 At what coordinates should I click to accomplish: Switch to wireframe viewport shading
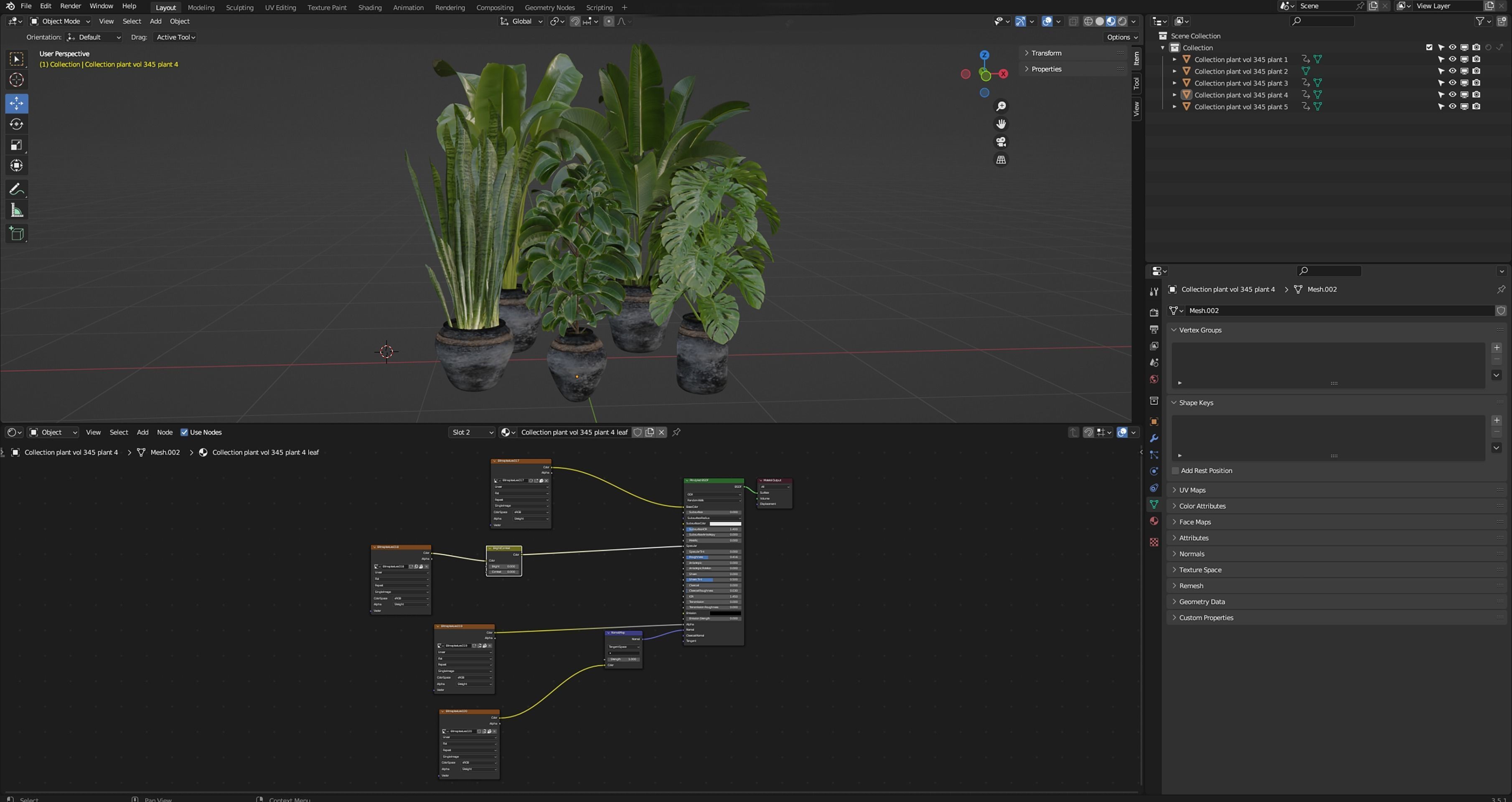[1088, 21]
